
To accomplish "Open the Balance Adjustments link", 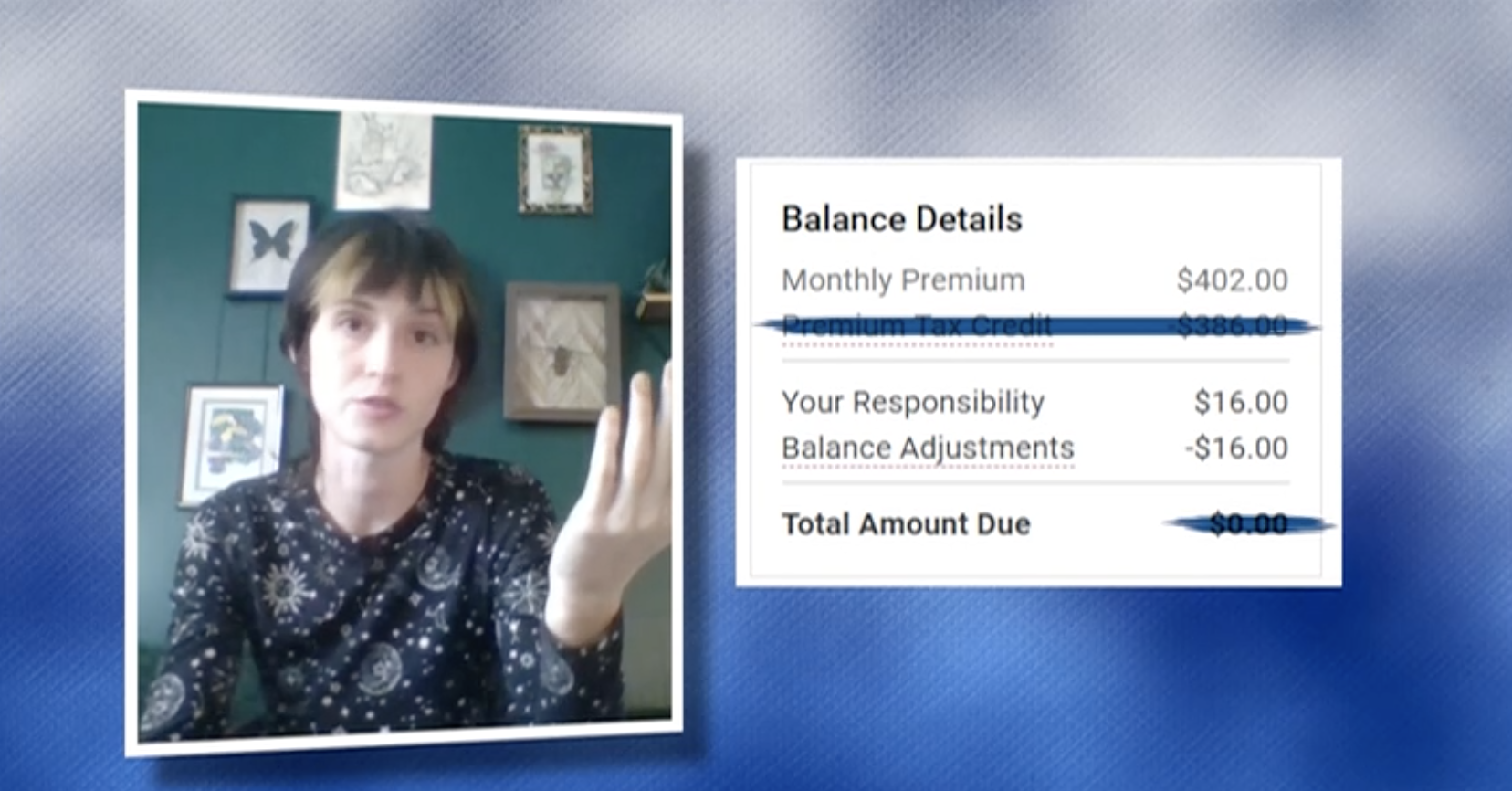I will coord(928,448).
